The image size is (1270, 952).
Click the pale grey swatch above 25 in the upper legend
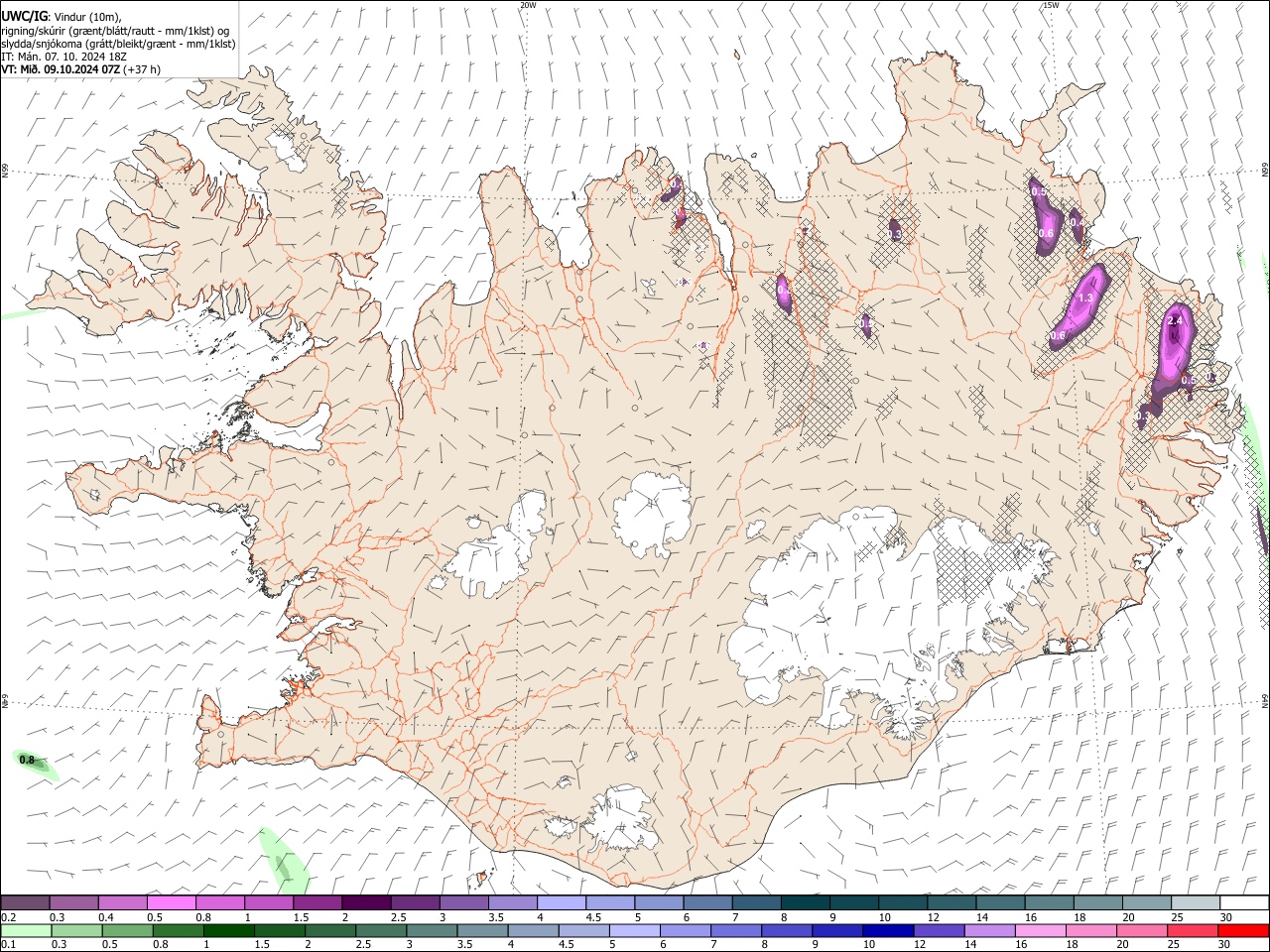click(x=1196, y=903)
